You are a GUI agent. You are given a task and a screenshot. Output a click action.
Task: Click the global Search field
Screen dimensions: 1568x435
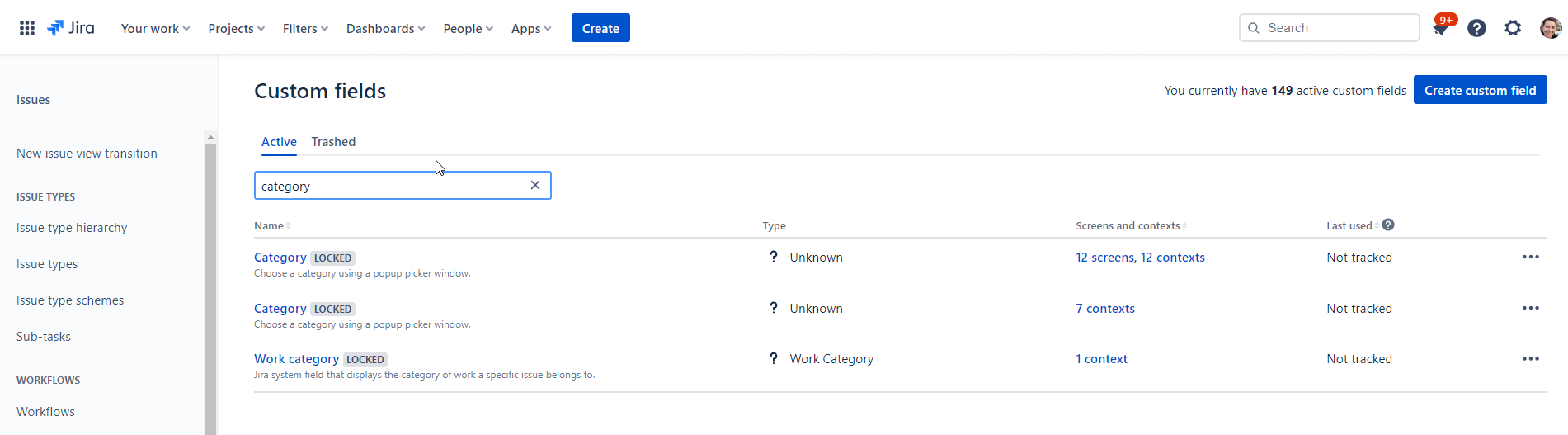point(1329,28)
